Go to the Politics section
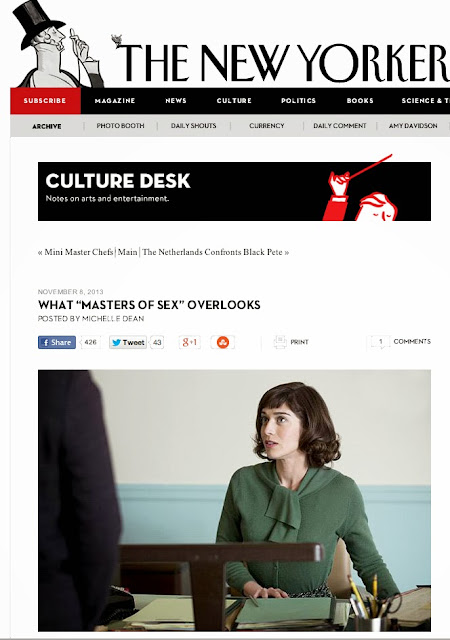Viewport: 450px width, 640px height. (x=299, y=100)
